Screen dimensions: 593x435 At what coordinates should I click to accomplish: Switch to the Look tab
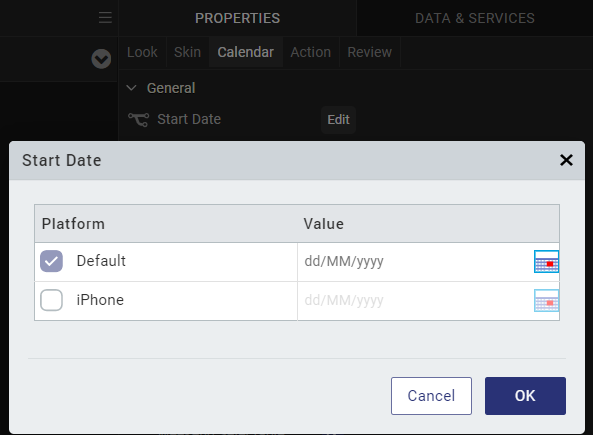[142, 52]
